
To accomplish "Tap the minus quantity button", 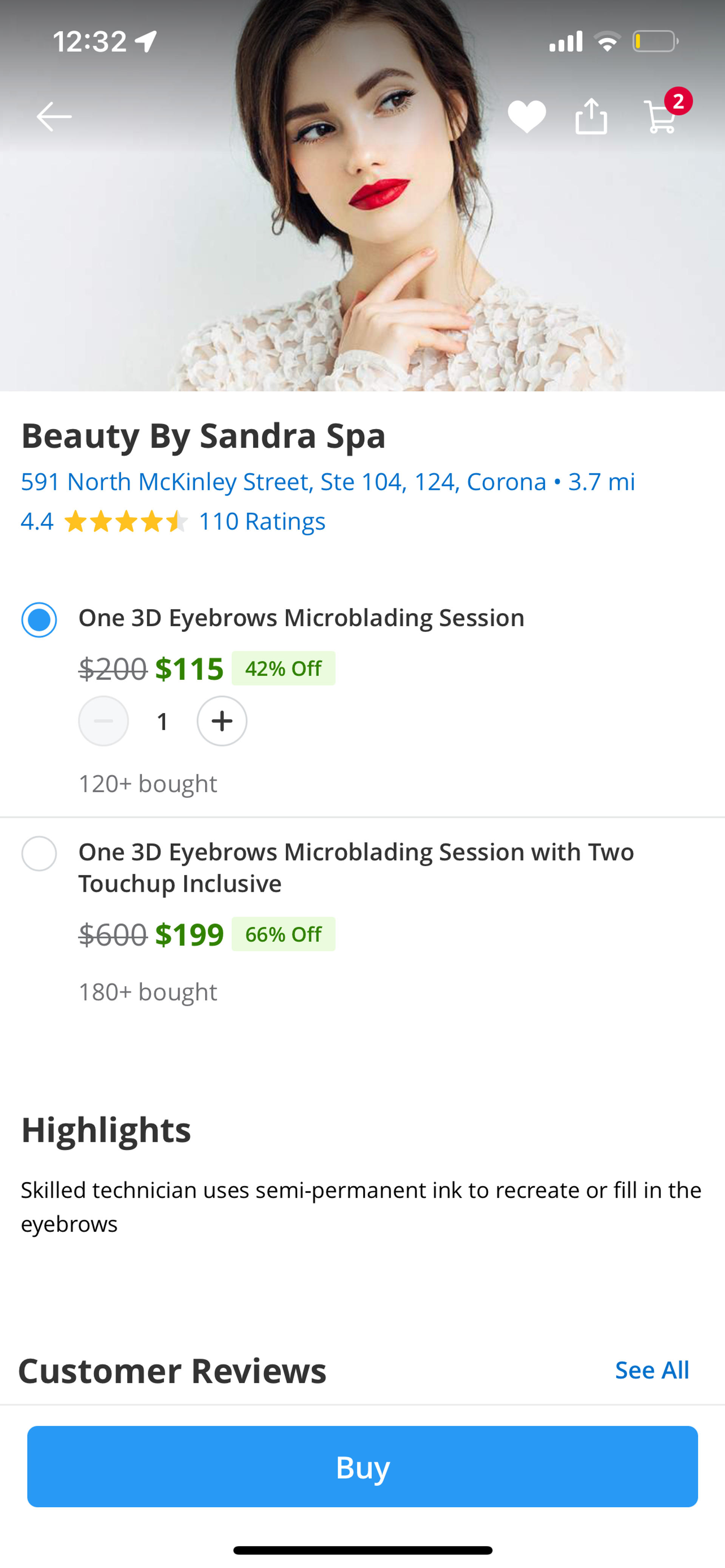I will (x=103, y=721).
